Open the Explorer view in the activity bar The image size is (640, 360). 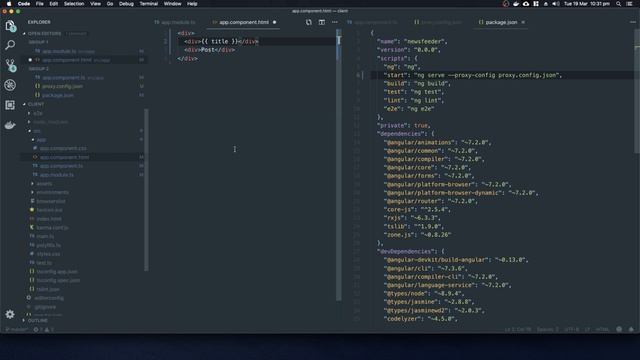(10, 26)
